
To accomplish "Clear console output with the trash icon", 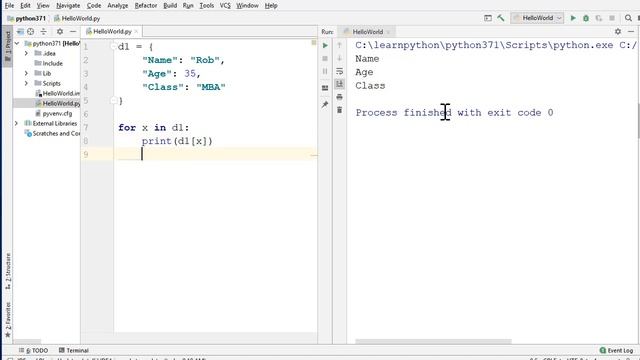I will (339, 110).
